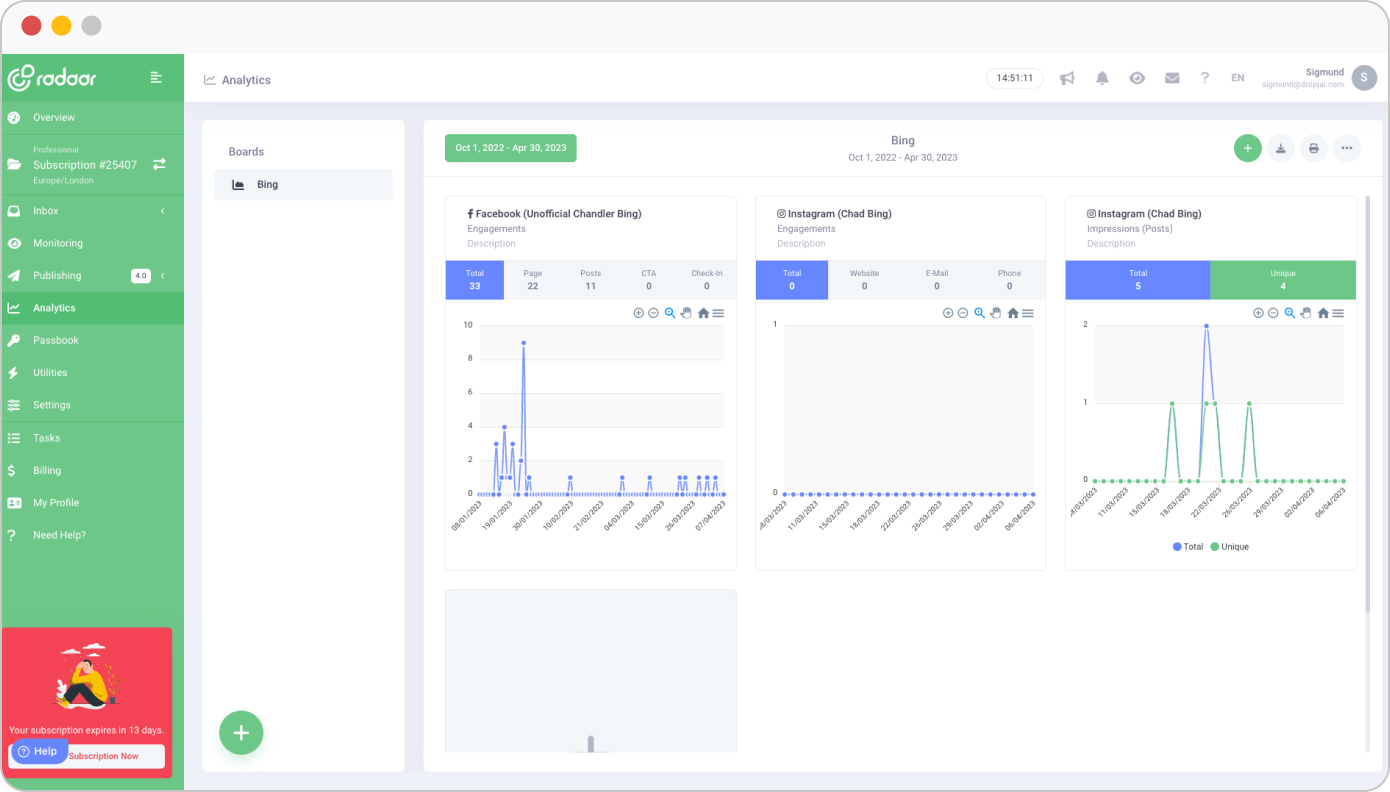Activate pan tool on Instagram Impressions chart
The width and height of the screenshot is (1390, 792).
[1305, 313]
